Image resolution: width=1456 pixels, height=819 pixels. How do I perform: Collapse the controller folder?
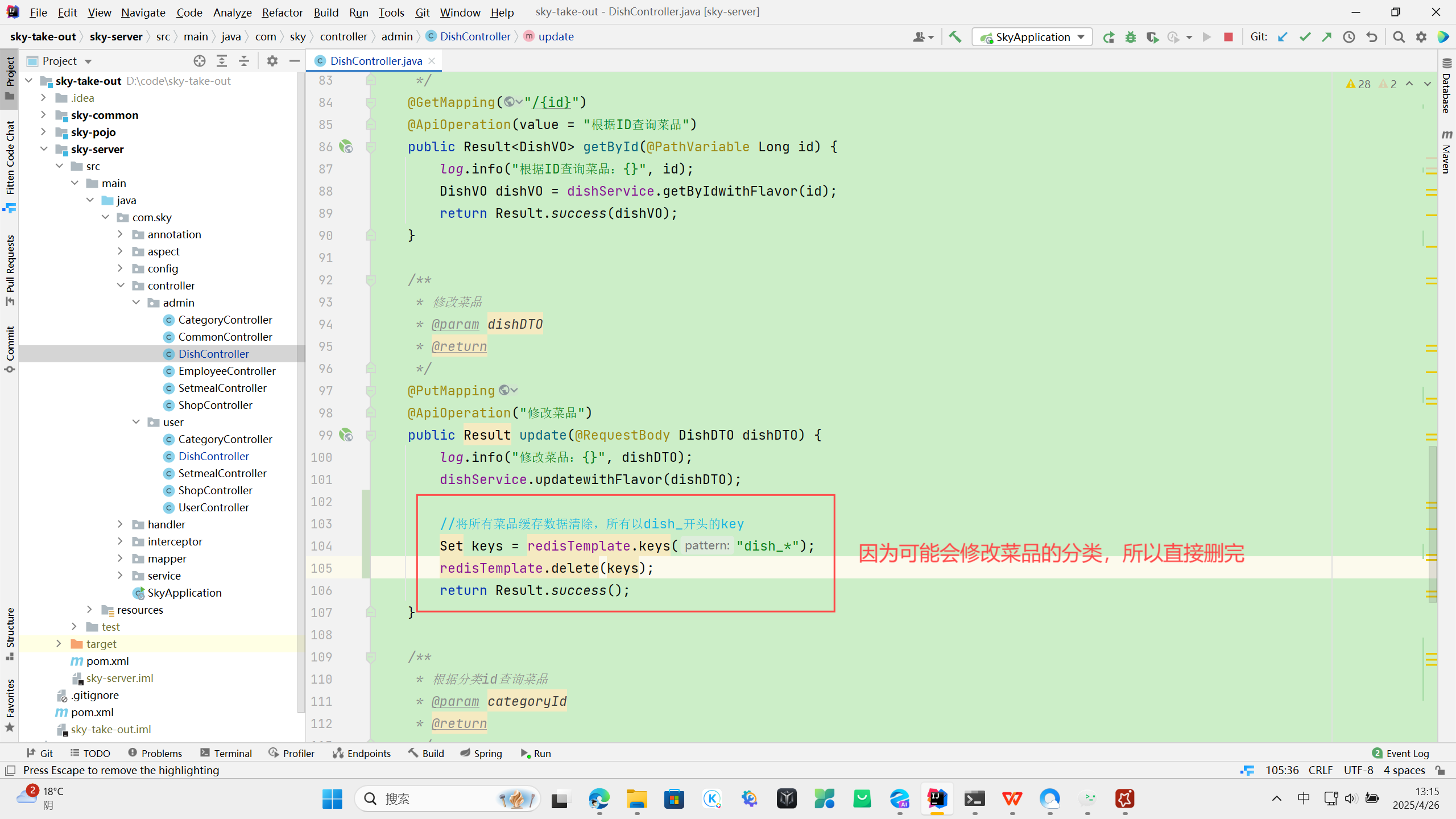pos(121,286)
